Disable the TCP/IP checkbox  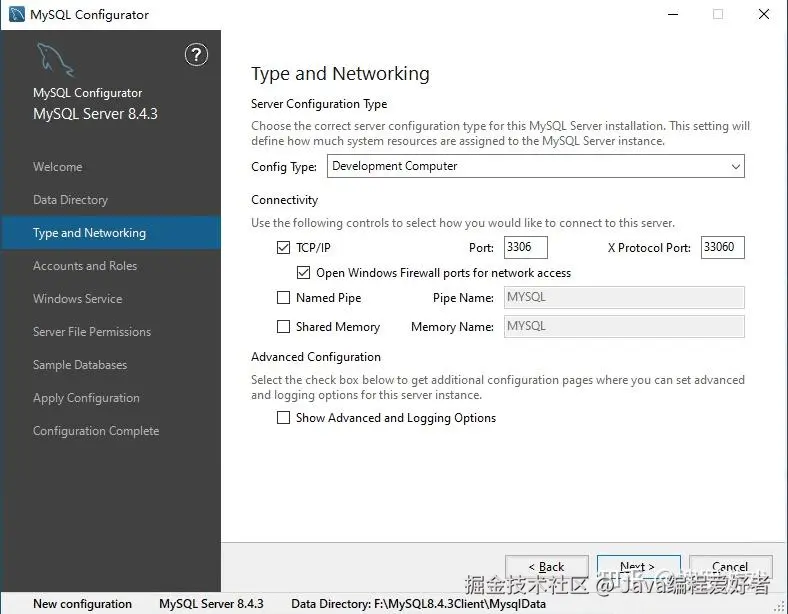(283, 247)
